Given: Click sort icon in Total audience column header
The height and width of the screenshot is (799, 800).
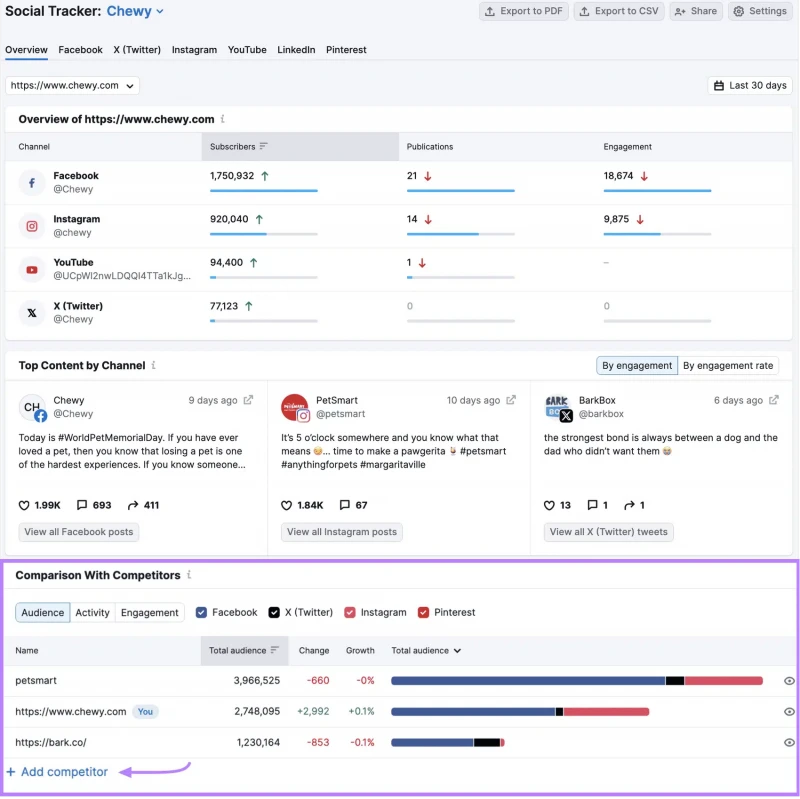Looking at the screenshot, I should 275,650.
